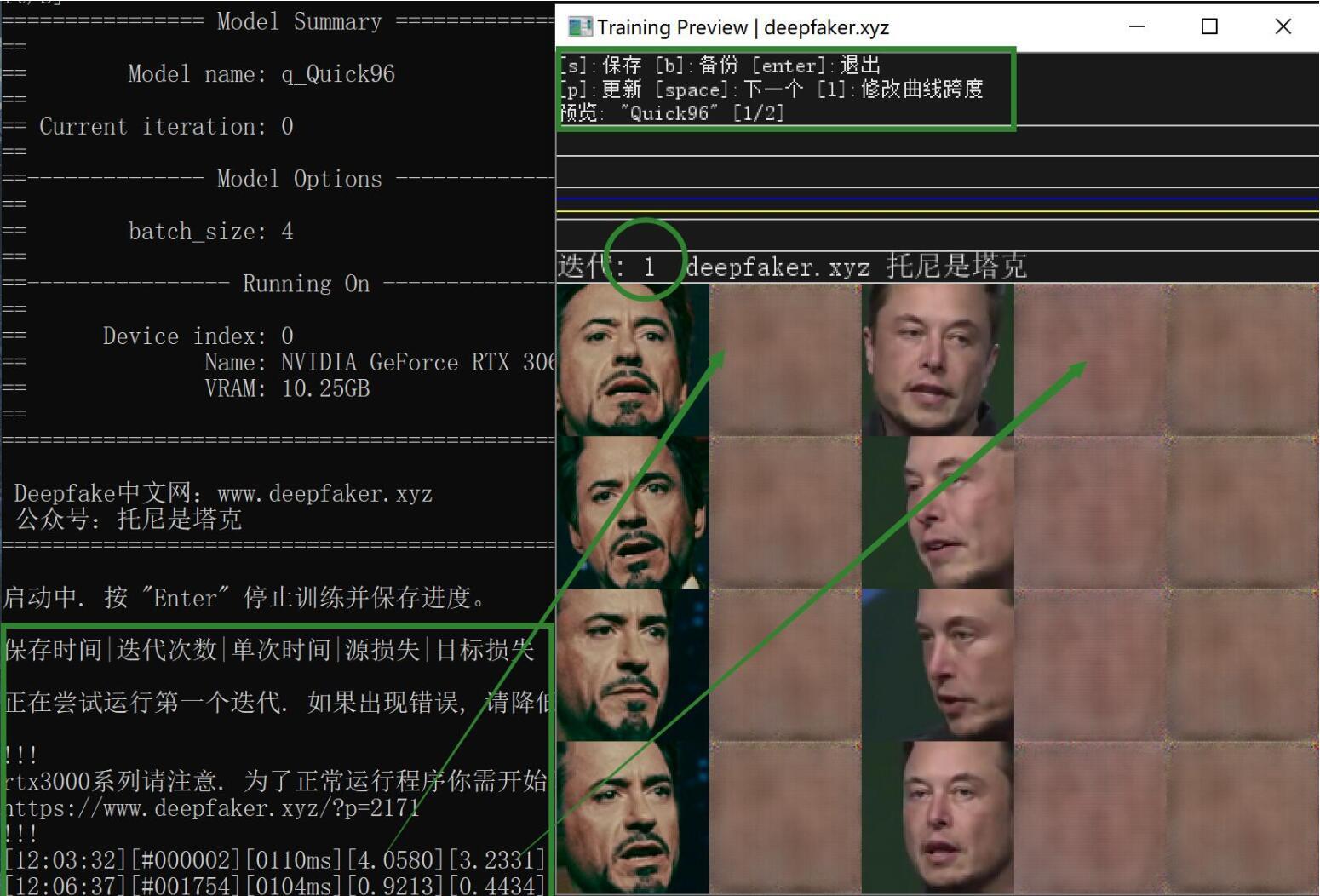Screen dimensions: 1320x896
Task: Click the '公众号: 托尼是塔克' console line
Action: click(x=129, y=519)
